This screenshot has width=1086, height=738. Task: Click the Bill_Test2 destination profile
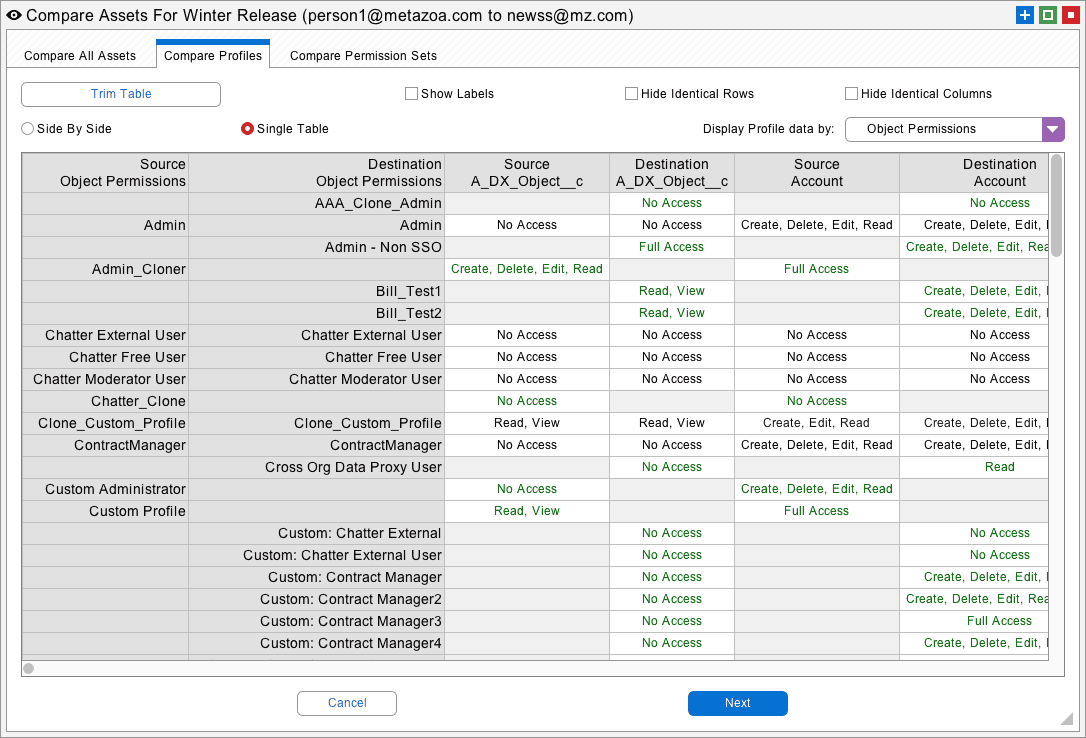pyautogui.click(x=317, y=314)
